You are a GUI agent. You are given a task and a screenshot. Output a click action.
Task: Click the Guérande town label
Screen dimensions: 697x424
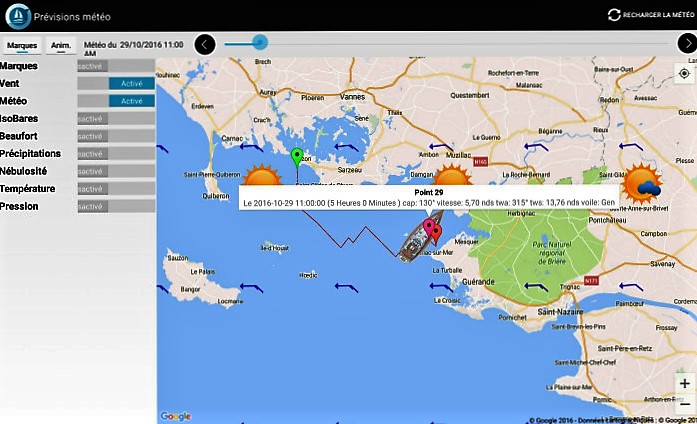(478, 282)
